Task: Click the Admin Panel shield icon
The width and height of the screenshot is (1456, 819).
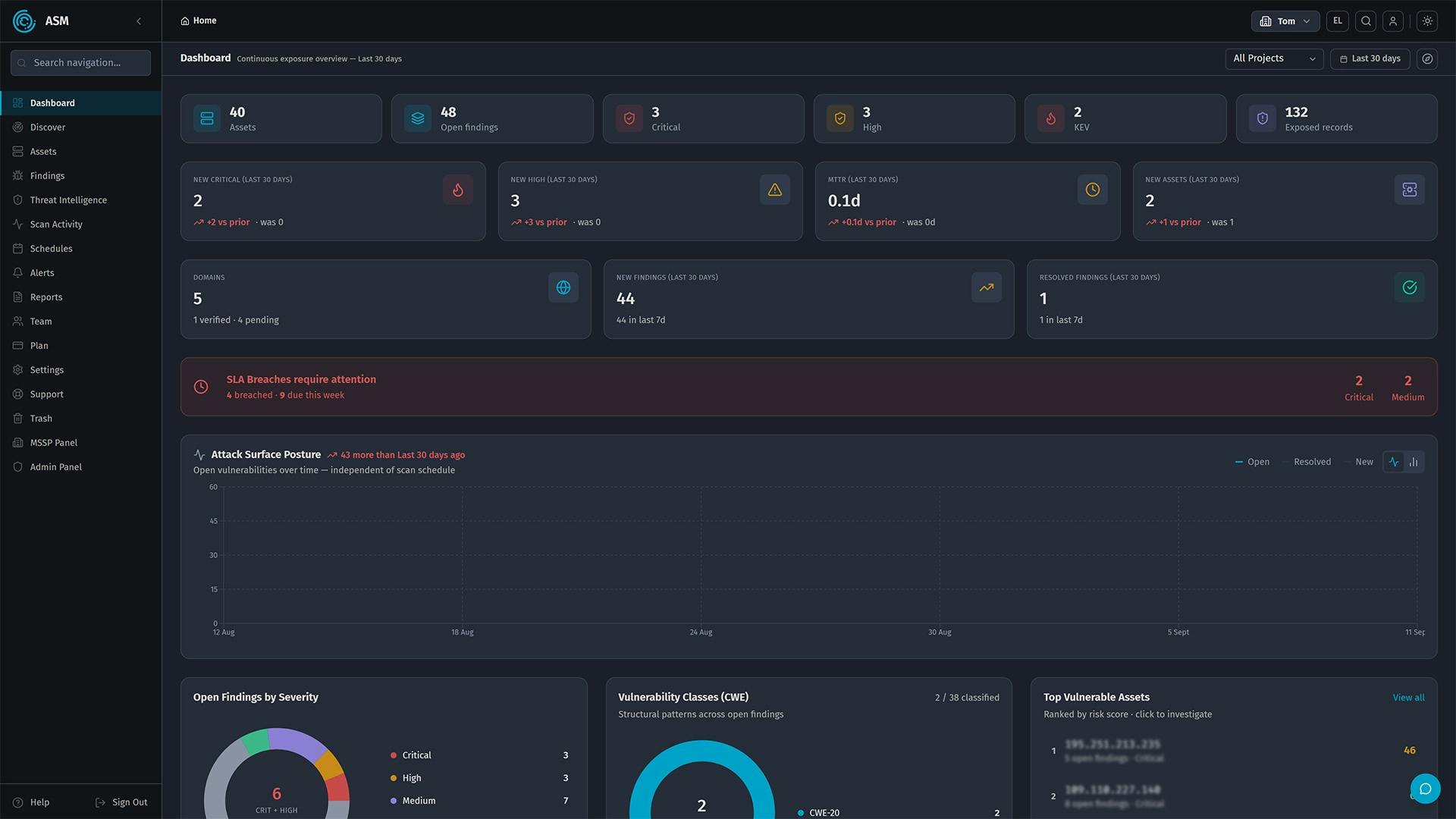Action: [18, 467]
